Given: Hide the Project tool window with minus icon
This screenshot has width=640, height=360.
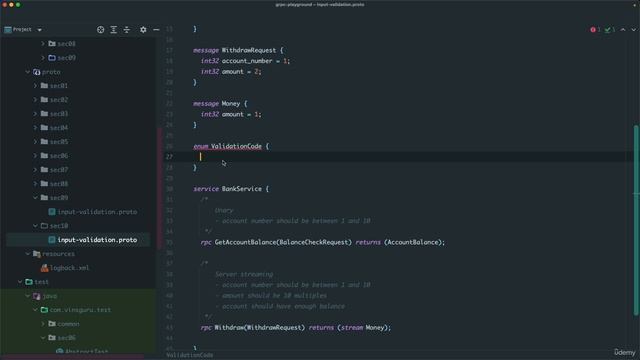Looking at the screenshot, I should tap(156, 29).
